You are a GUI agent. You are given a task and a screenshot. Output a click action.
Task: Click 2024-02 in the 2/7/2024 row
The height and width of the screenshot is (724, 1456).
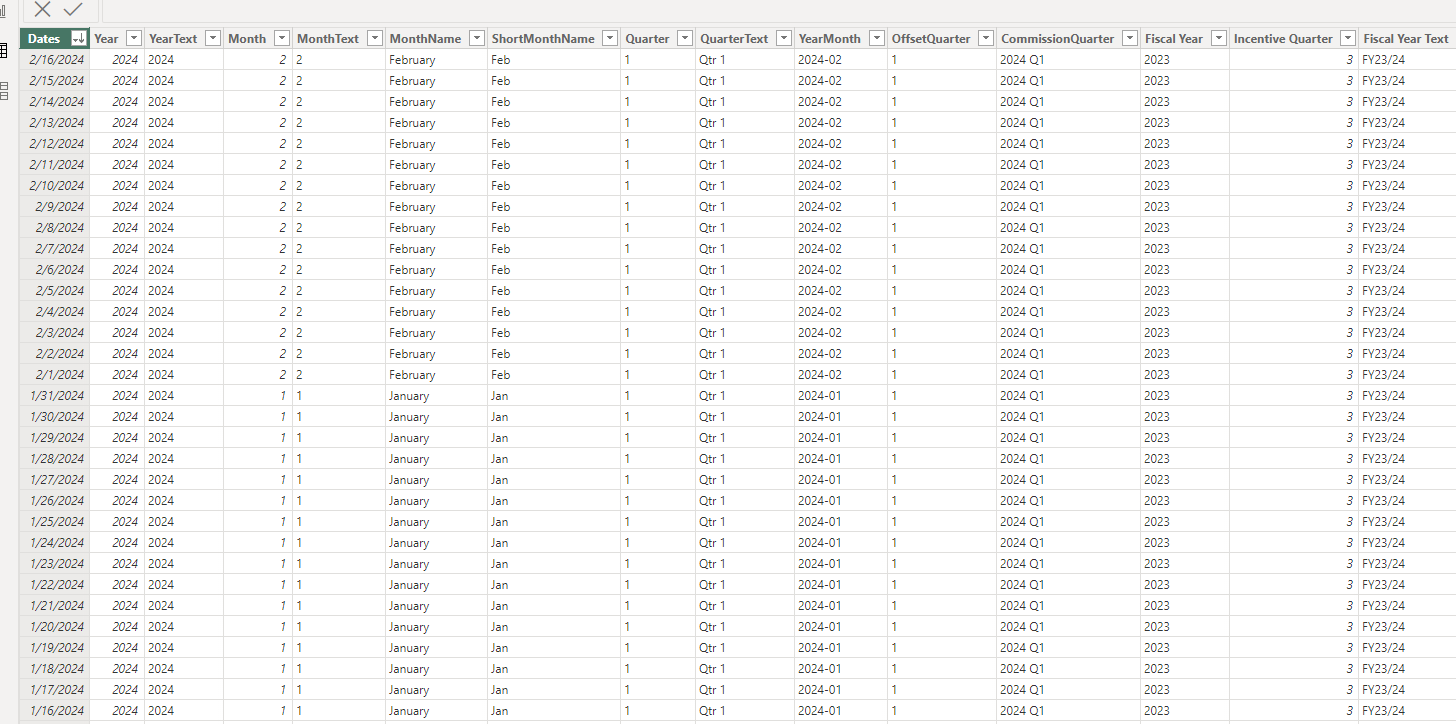click(820, 249)
